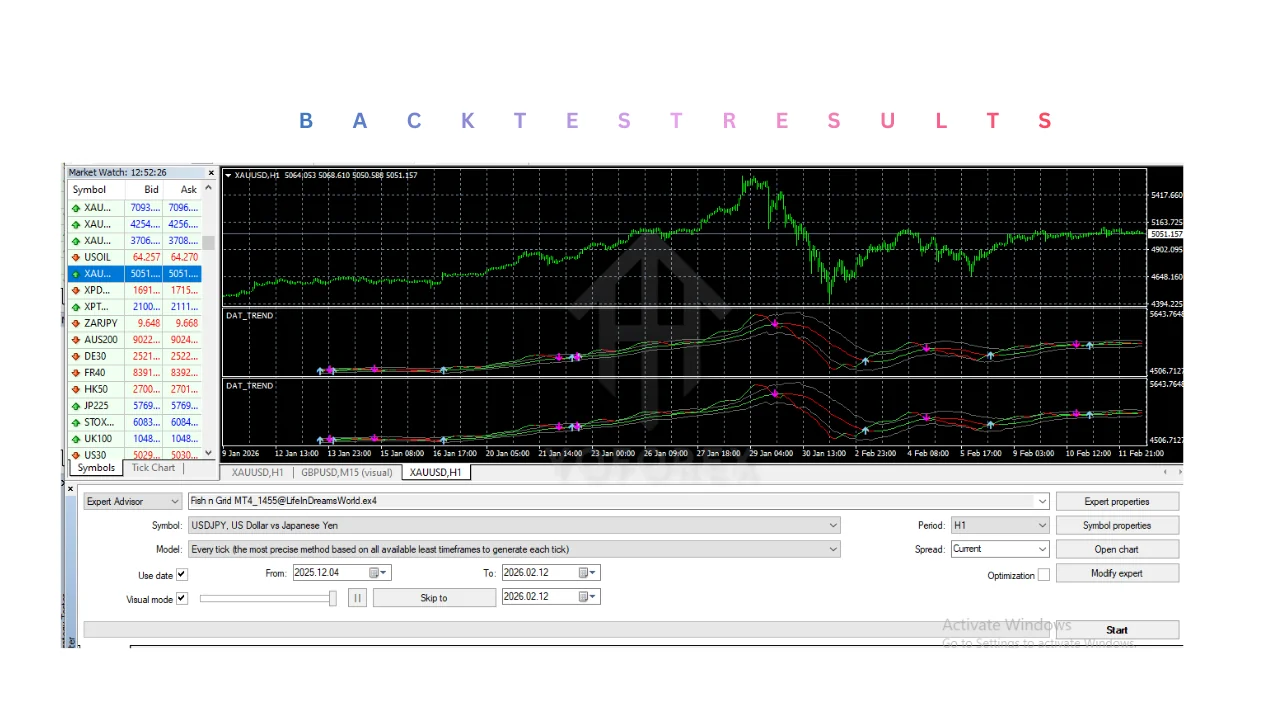Expand the Spread dropdown showing Current
The height and width of the screenshot is (720, 1280).
coord(1041,549)
